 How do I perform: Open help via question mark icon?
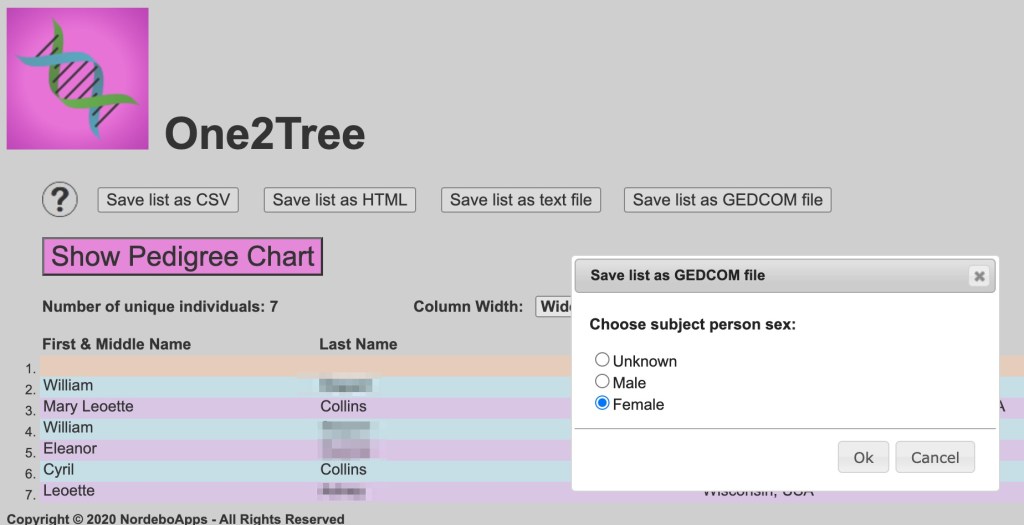60,200
